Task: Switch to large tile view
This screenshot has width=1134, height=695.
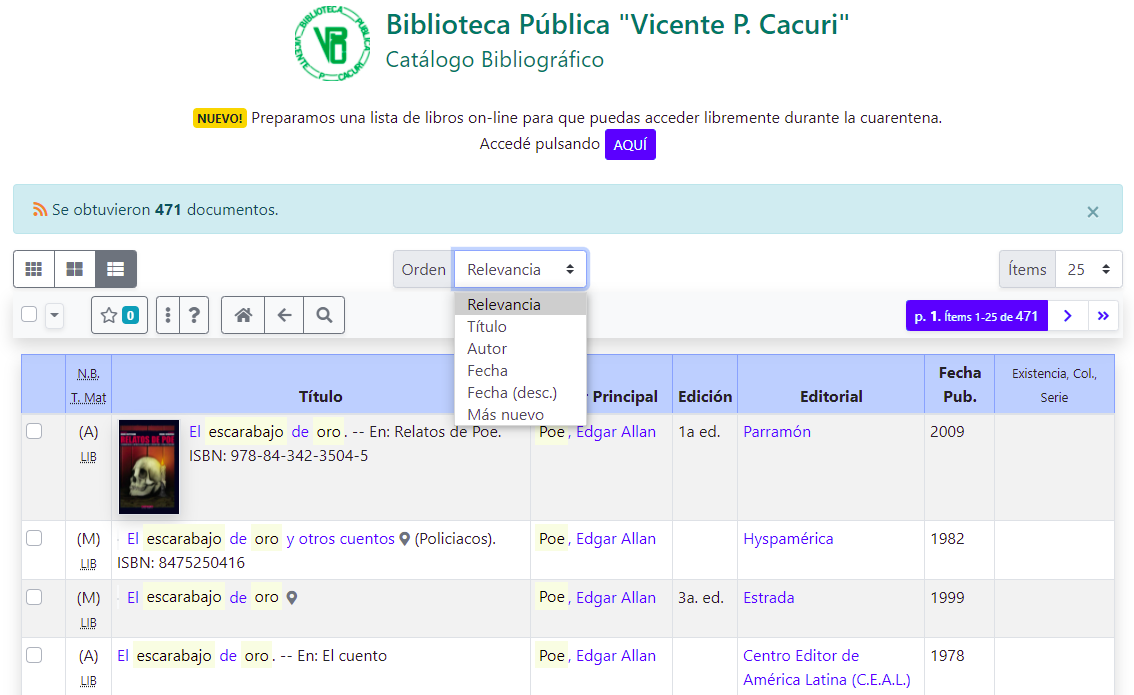Action: point(75,269)
